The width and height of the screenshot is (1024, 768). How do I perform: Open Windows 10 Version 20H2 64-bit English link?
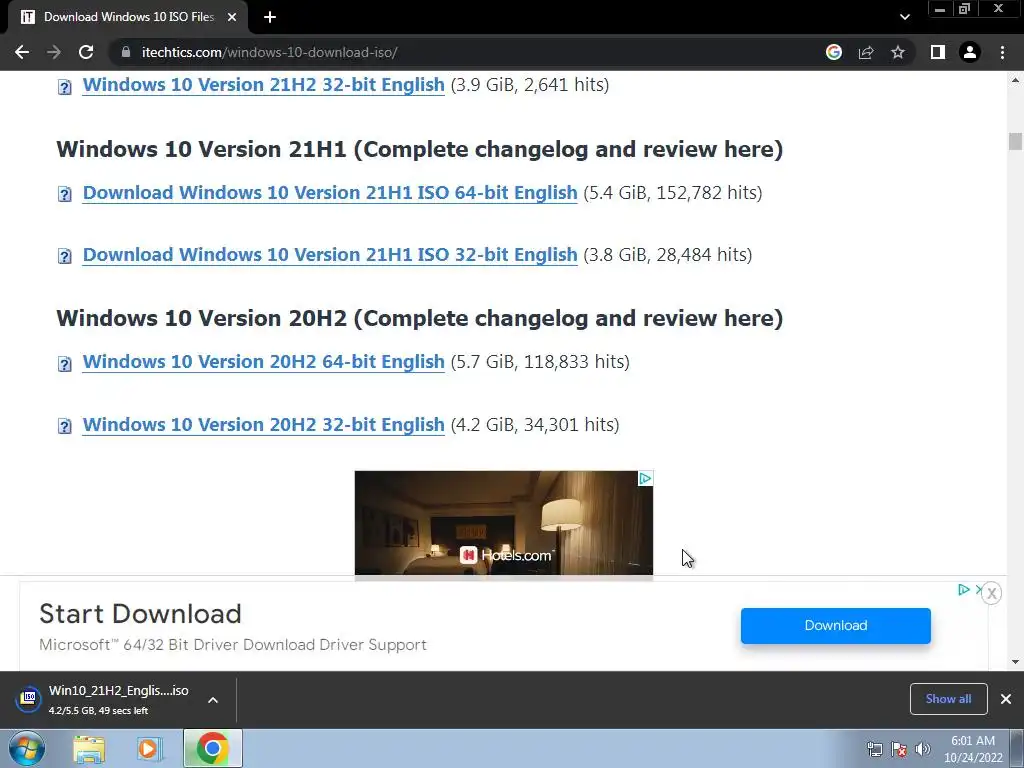(x=263, y=362)
